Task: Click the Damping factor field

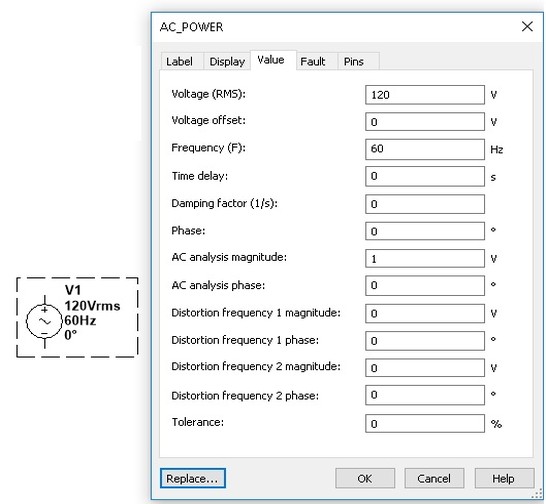Action: (x=425, y=204)
